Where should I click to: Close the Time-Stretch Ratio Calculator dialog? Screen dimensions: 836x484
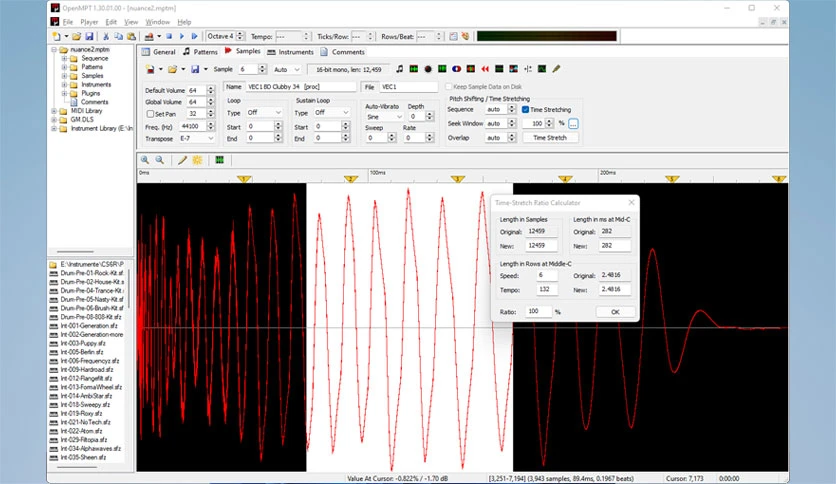(631, 203)
